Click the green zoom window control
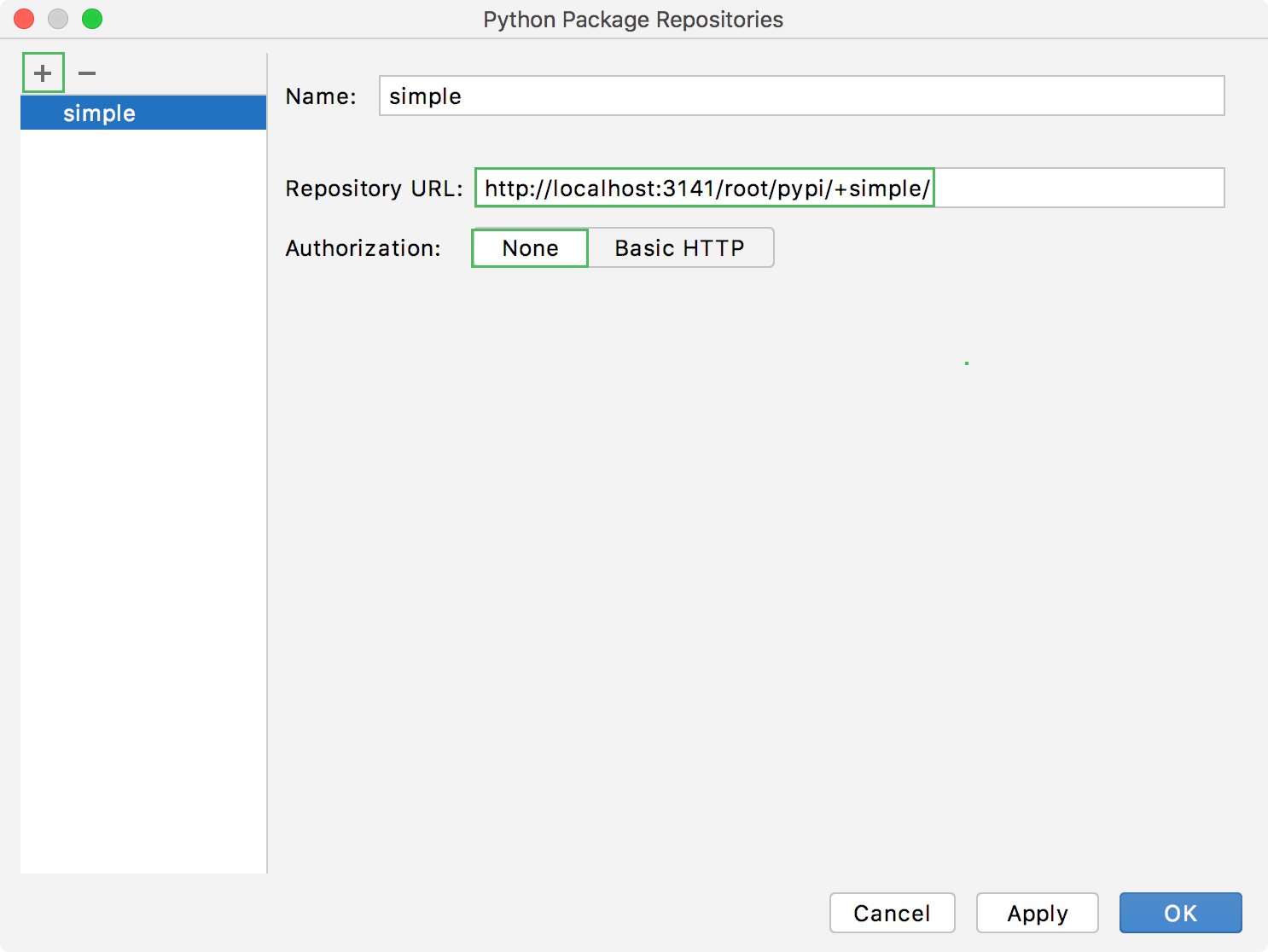 pyautogui.click(x=91, y=18)
